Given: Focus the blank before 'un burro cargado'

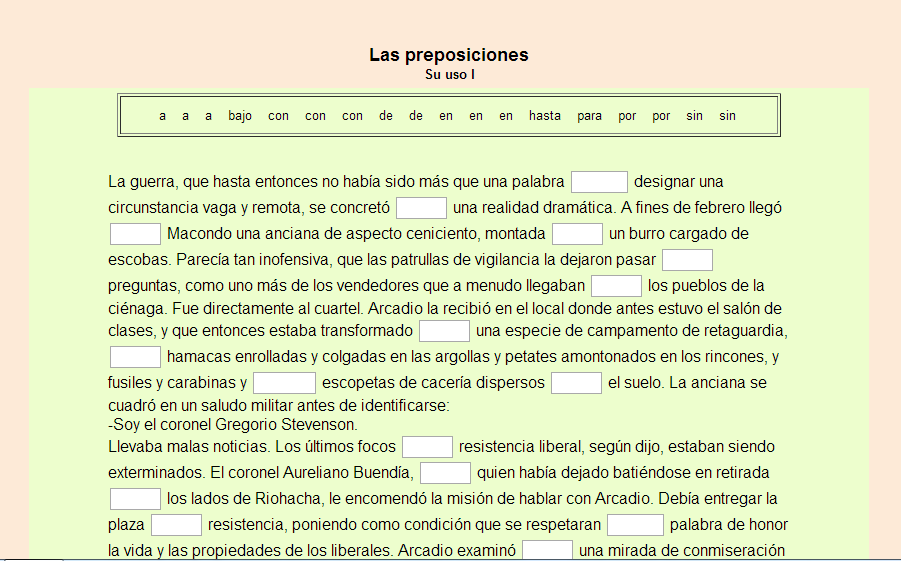Looking at the screenshot, I should coord(577,234).
